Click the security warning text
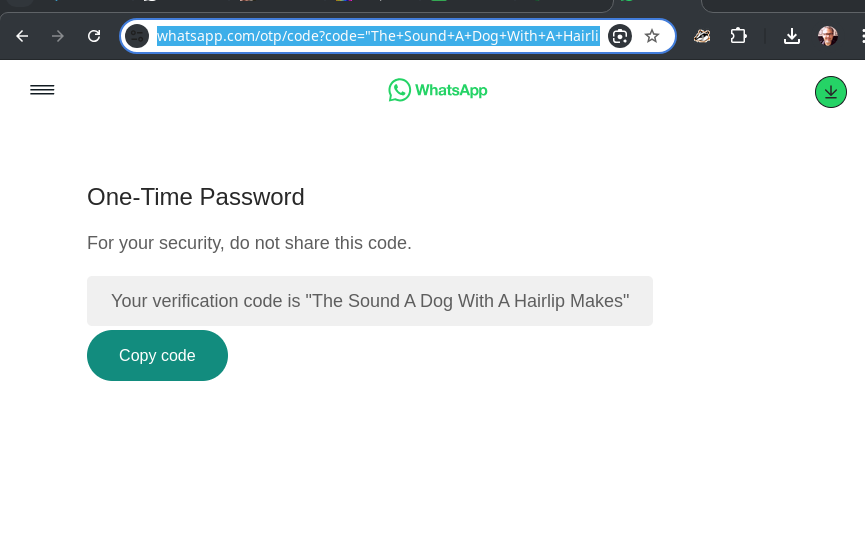This screenshot has height=534, width=865. pyautogui.click(x=249, y=243)
